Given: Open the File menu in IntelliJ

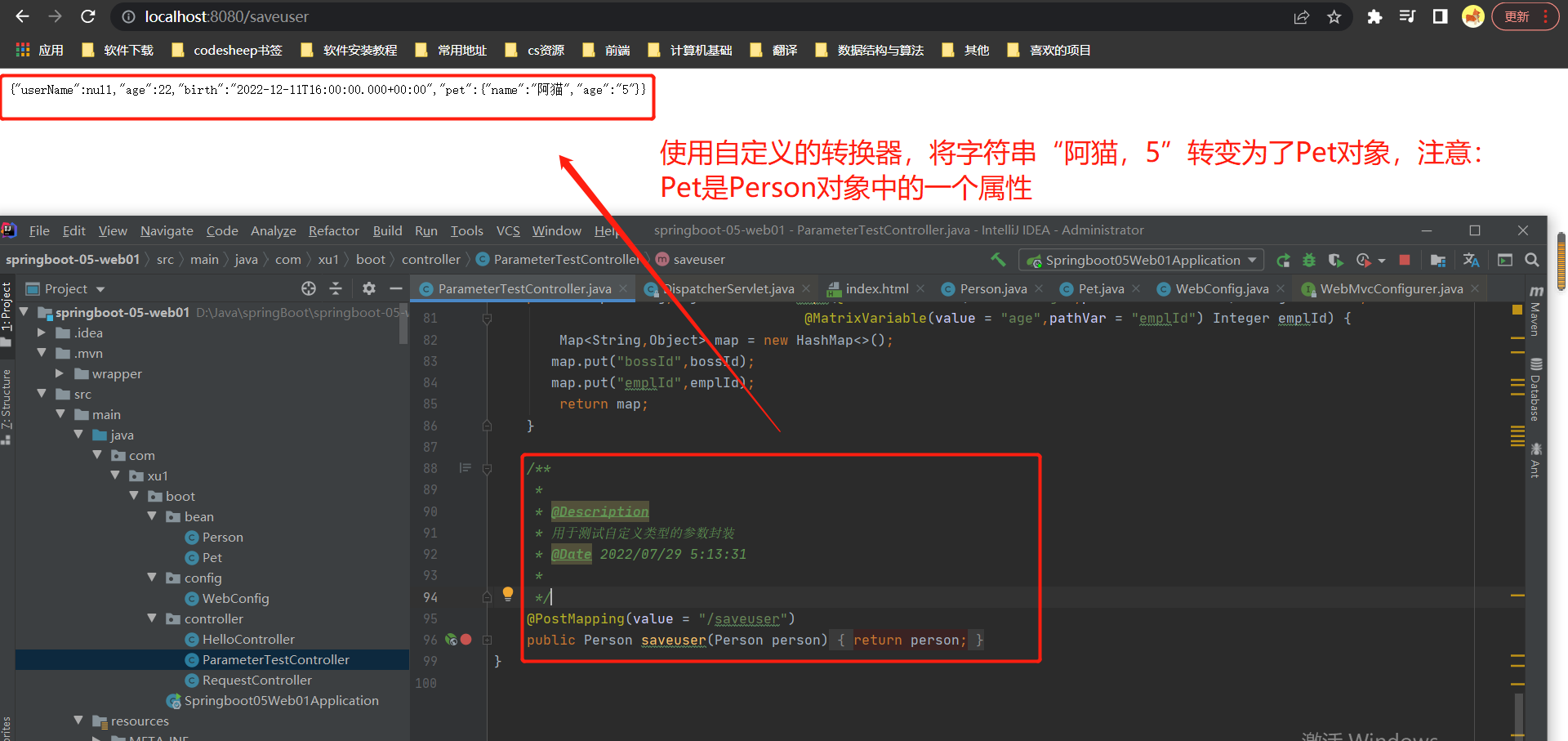Looking at the screenshot, I should [x=39, y=231].
